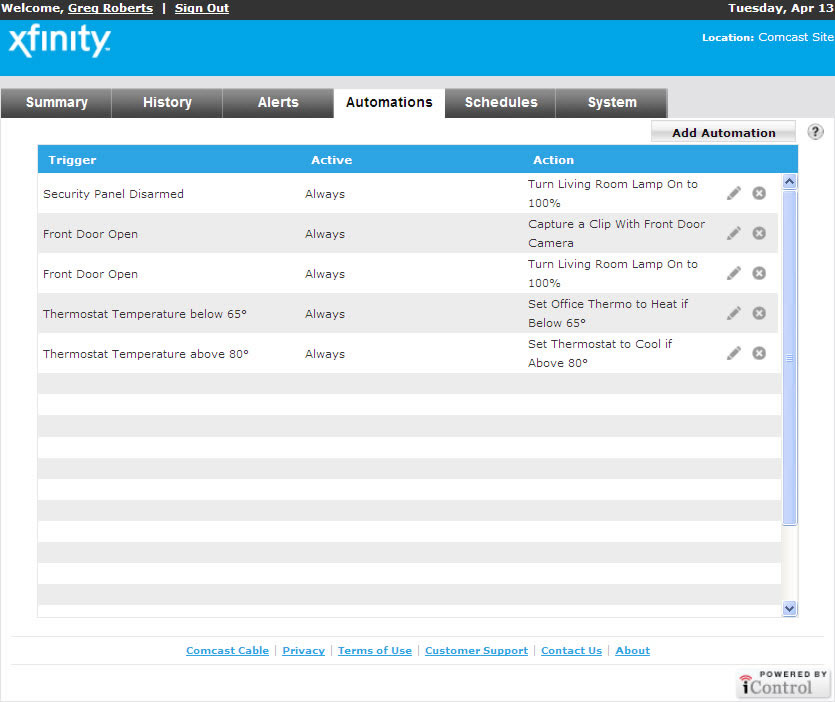Click the Trigger column header
This screenshot has height=702, width=835.
[x=72, y=160]
